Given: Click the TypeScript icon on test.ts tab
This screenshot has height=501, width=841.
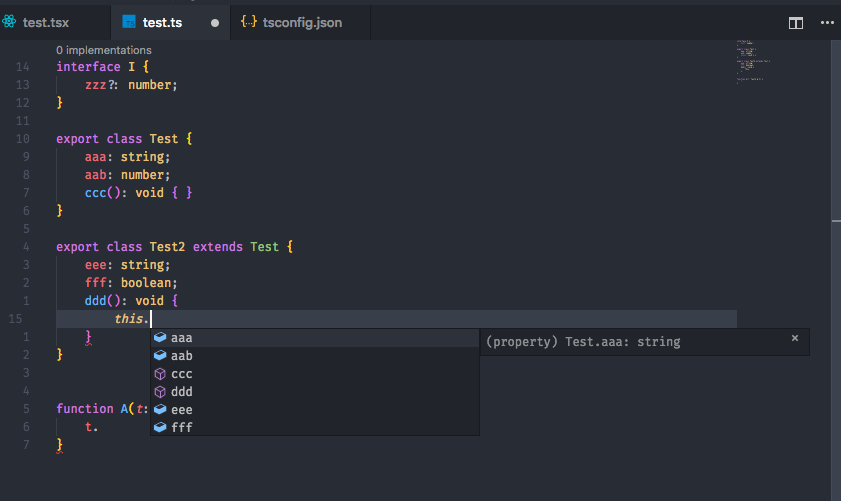Looking at the screenshot, I should click(x=129, y=22).
